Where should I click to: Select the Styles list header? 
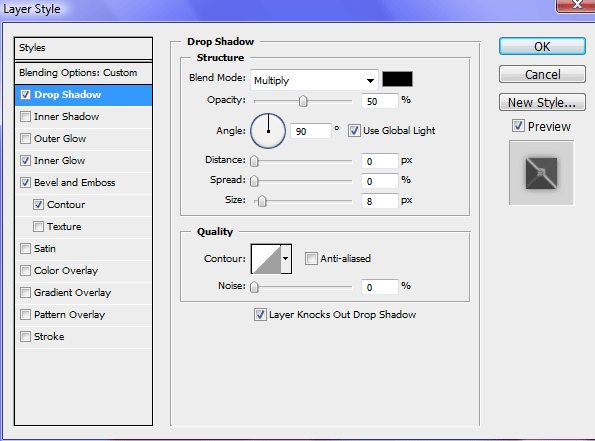(x=83, y=48)
